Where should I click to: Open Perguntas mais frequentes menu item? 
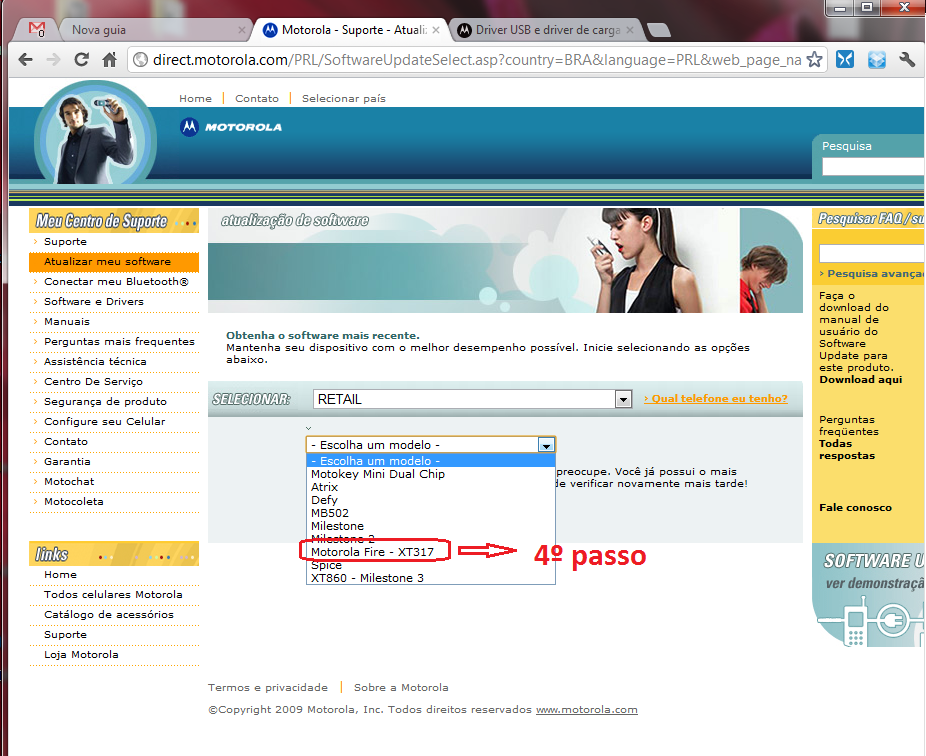pos(119,342)
